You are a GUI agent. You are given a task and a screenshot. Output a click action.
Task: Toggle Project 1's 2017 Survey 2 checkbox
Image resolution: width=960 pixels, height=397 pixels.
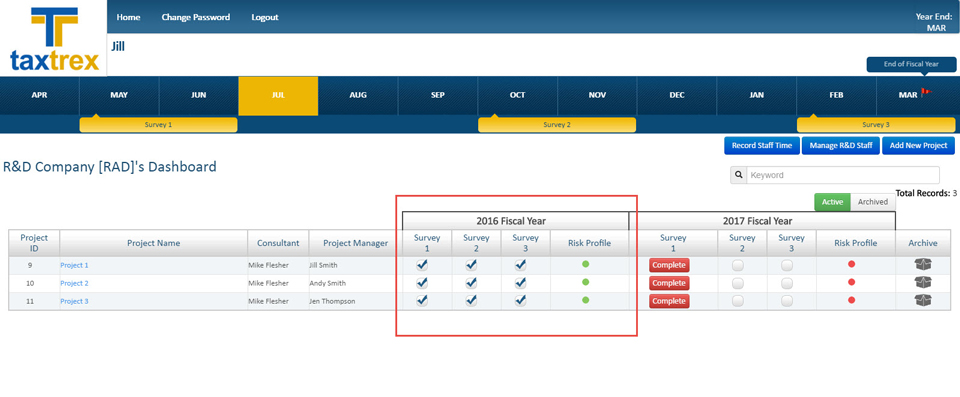point(738,265)
